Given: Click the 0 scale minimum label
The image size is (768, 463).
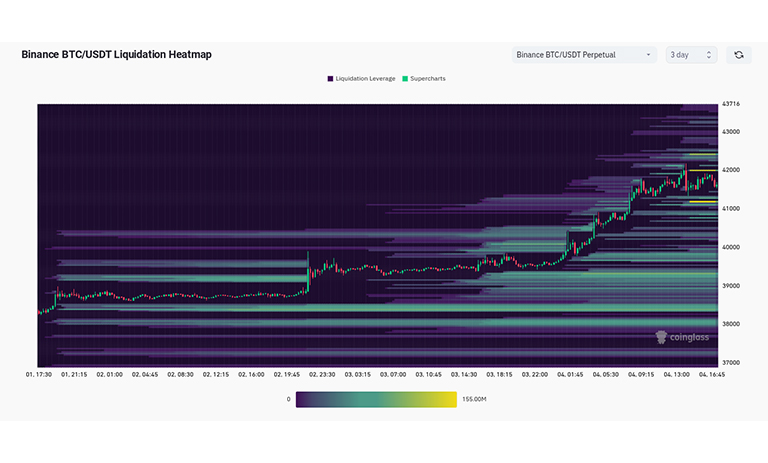Looking at the screenshot, I should pyautogui.click(x=288, y=399).
